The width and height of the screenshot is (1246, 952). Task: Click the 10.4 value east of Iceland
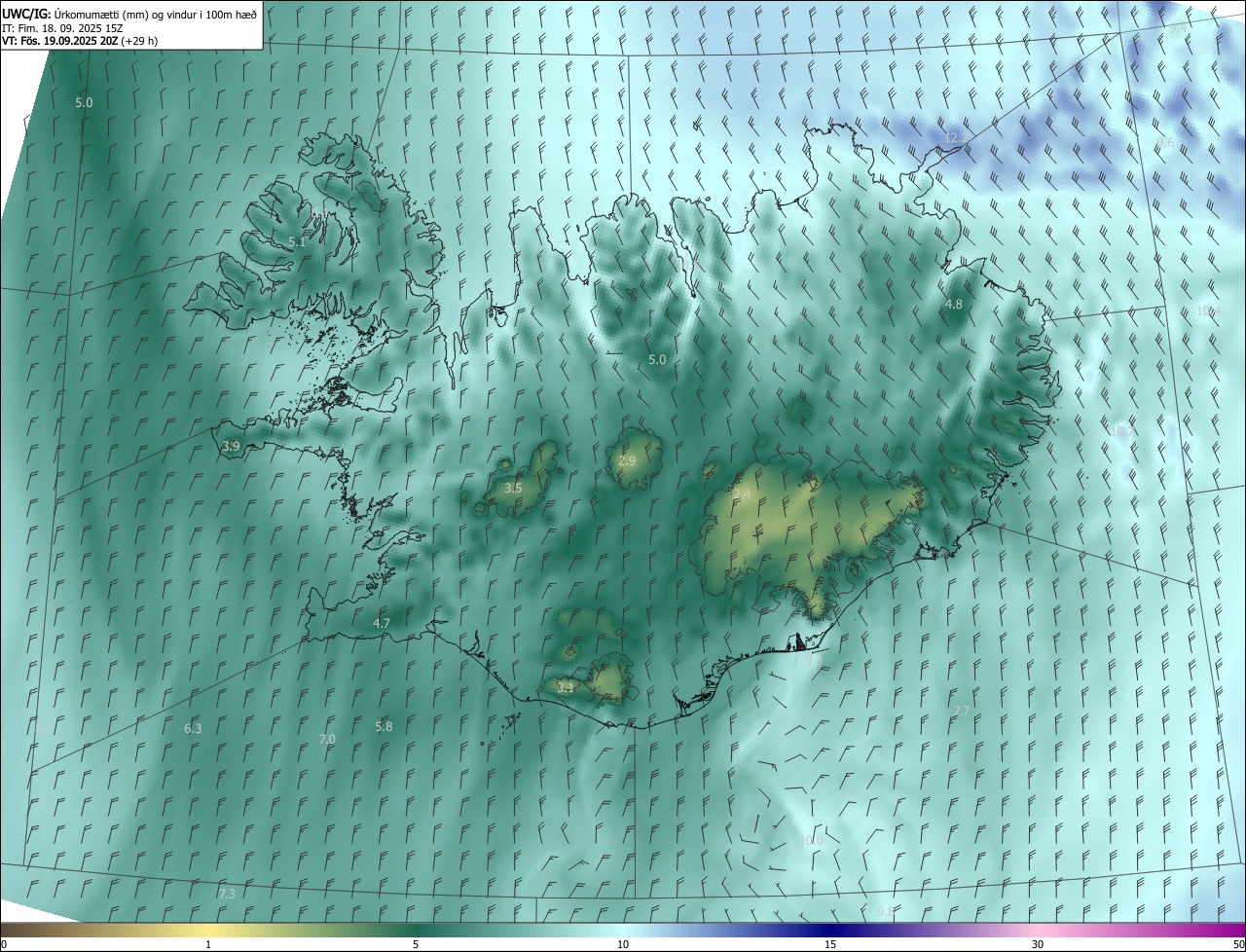1207,311
